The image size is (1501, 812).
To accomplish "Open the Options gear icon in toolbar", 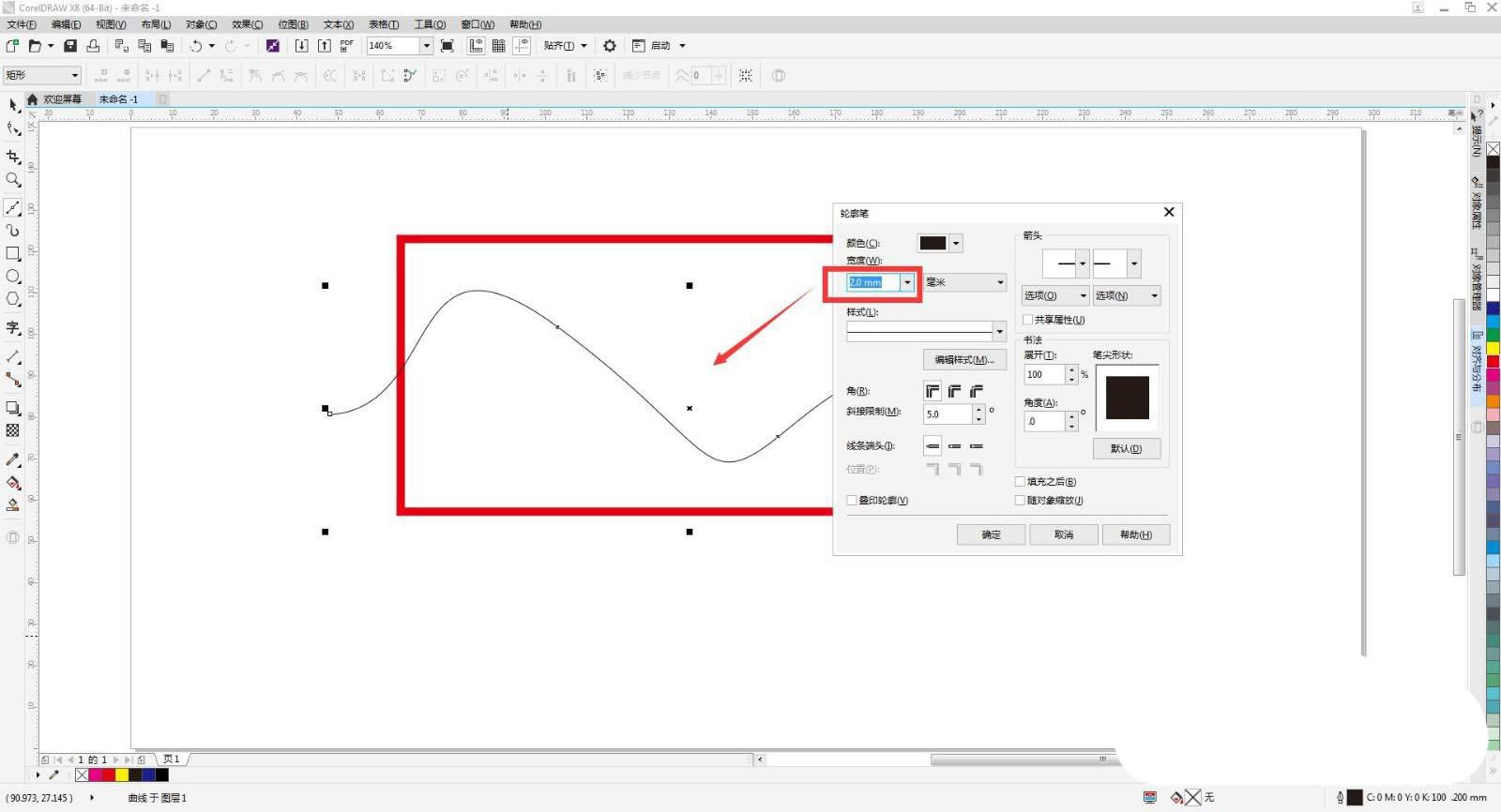I will pos(610,46).
